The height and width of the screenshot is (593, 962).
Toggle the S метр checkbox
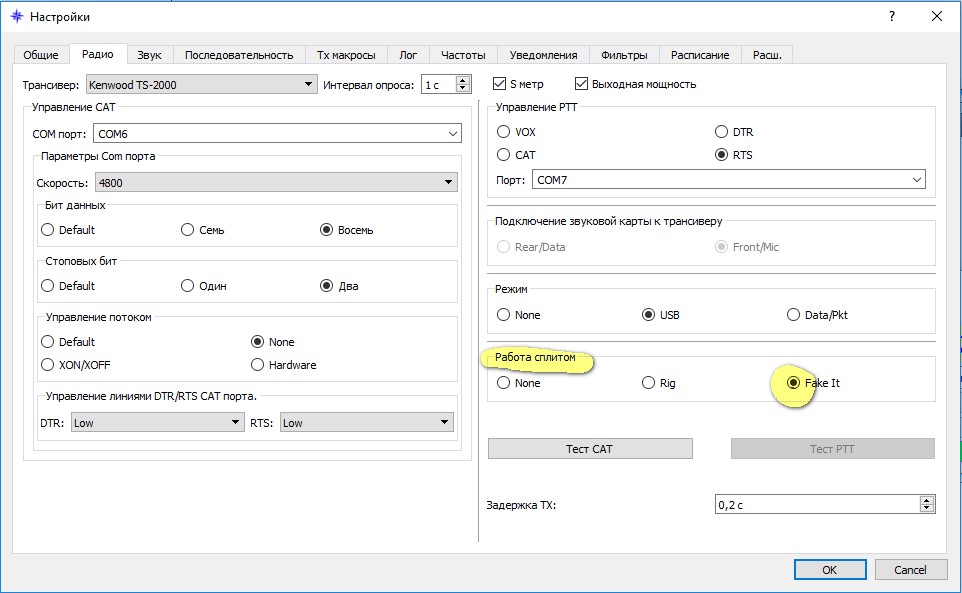tap(501, 84)
